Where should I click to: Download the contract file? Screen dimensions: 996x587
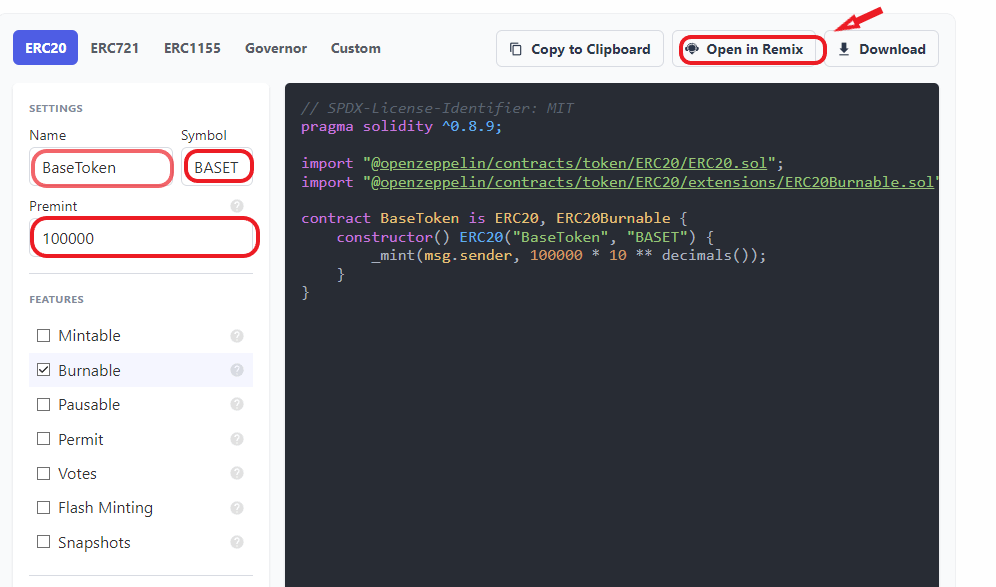[x=881, y=49]
